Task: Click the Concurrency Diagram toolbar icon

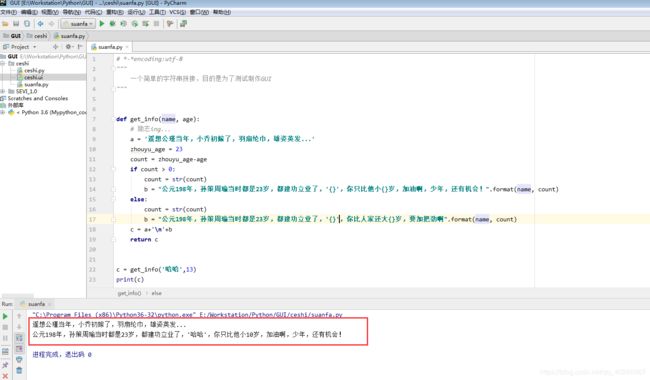Action: (x=146, y=24)
